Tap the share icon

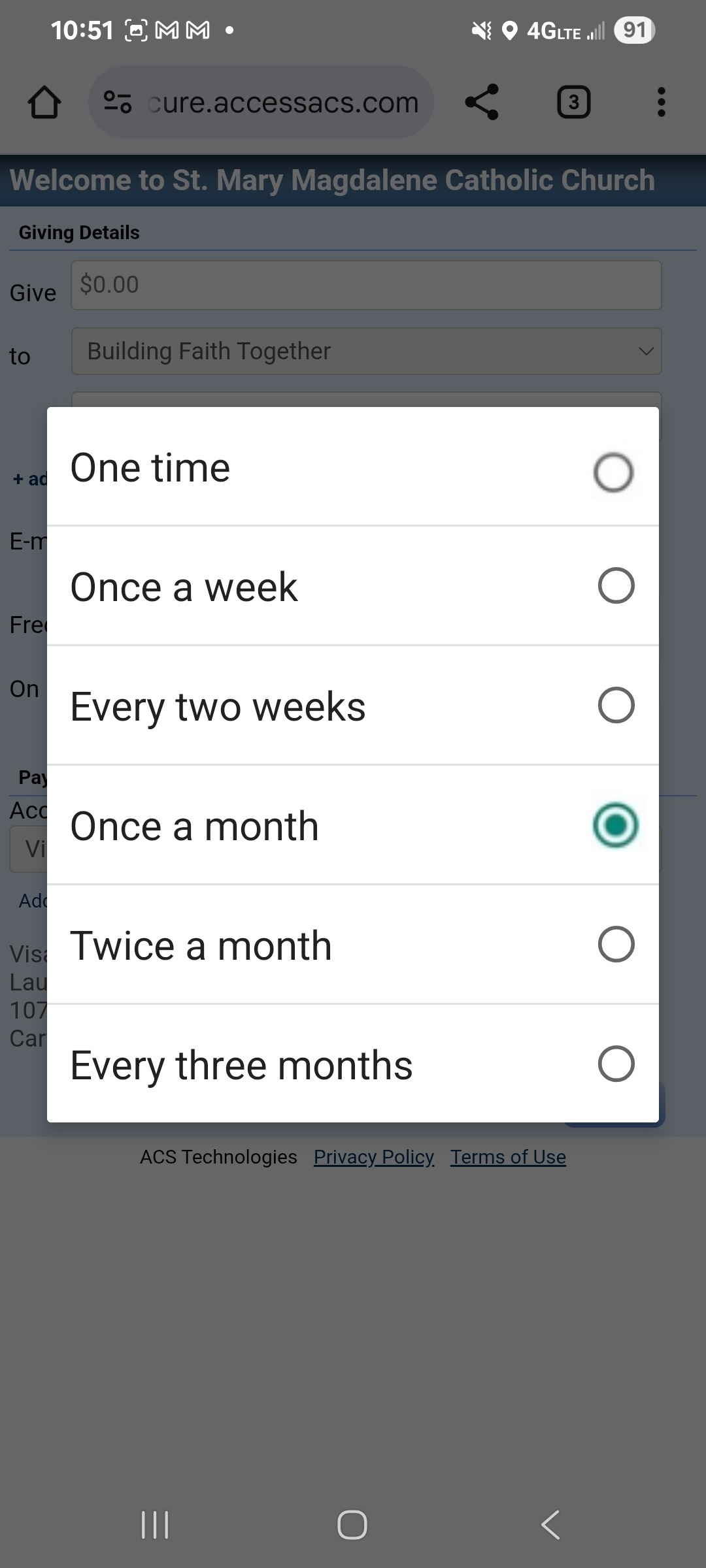click(482, 102)
